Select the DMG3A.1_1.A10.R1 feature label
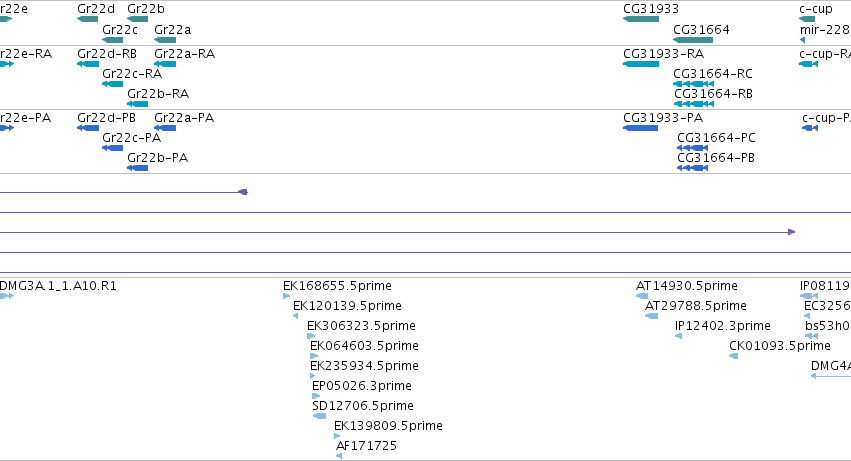This screenshot has width=851, height=461. [x=58, y=286]
